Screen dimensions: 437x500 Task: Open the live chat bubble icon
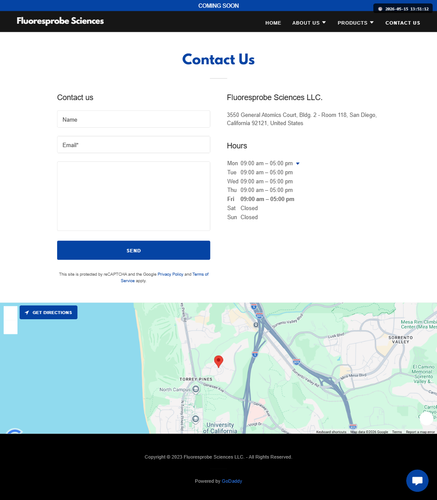[x=417, y=481]
